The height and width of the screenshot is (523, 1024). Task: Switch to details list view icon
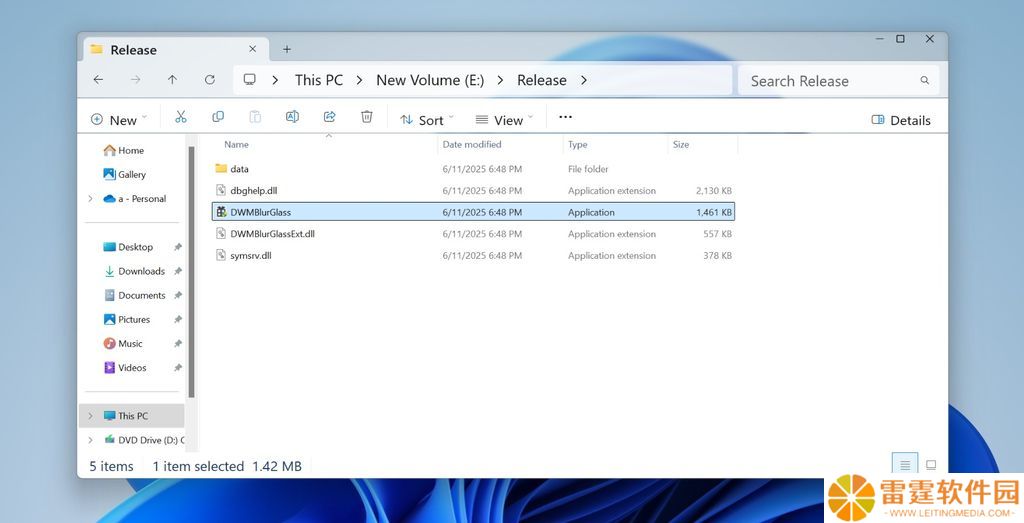[x=905, y=465]
